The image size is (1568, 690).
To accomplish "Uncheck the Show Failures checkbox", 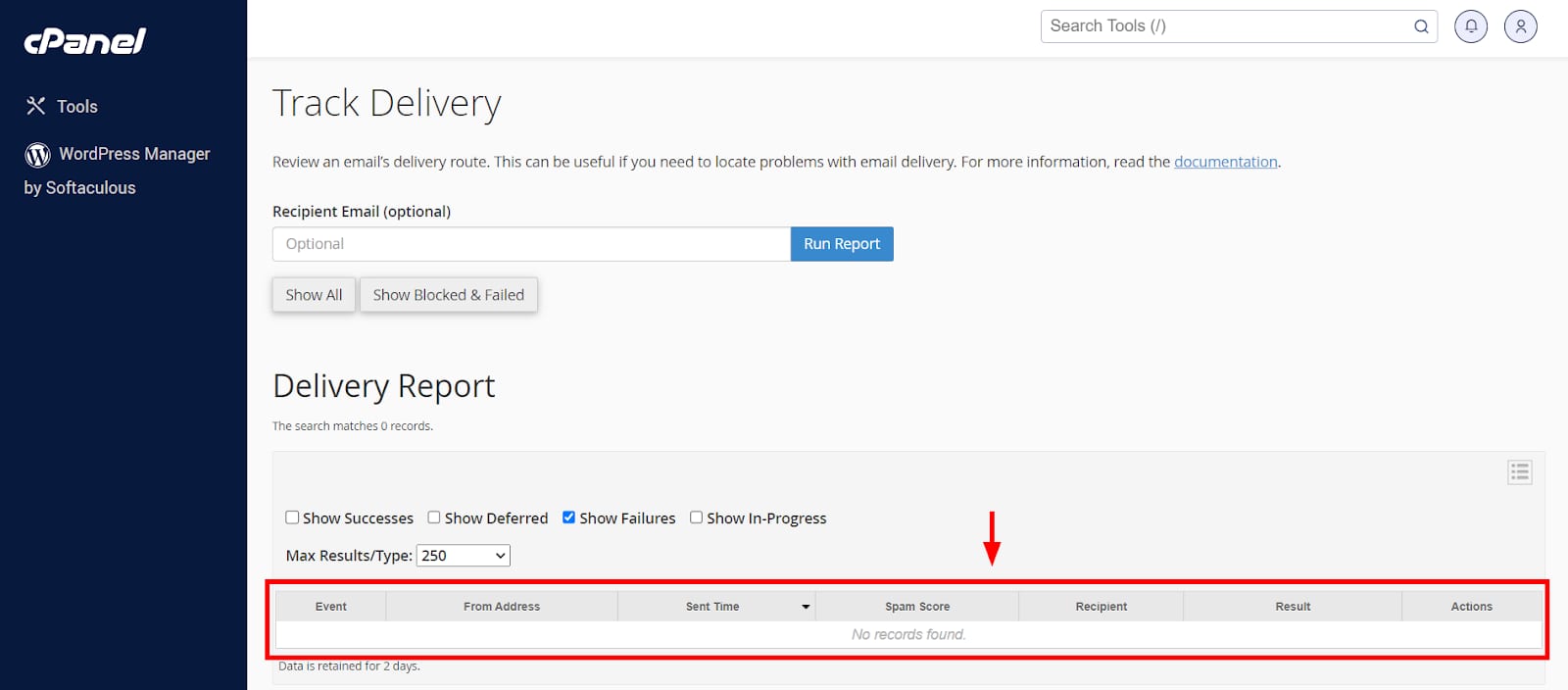I will [568, 517].
